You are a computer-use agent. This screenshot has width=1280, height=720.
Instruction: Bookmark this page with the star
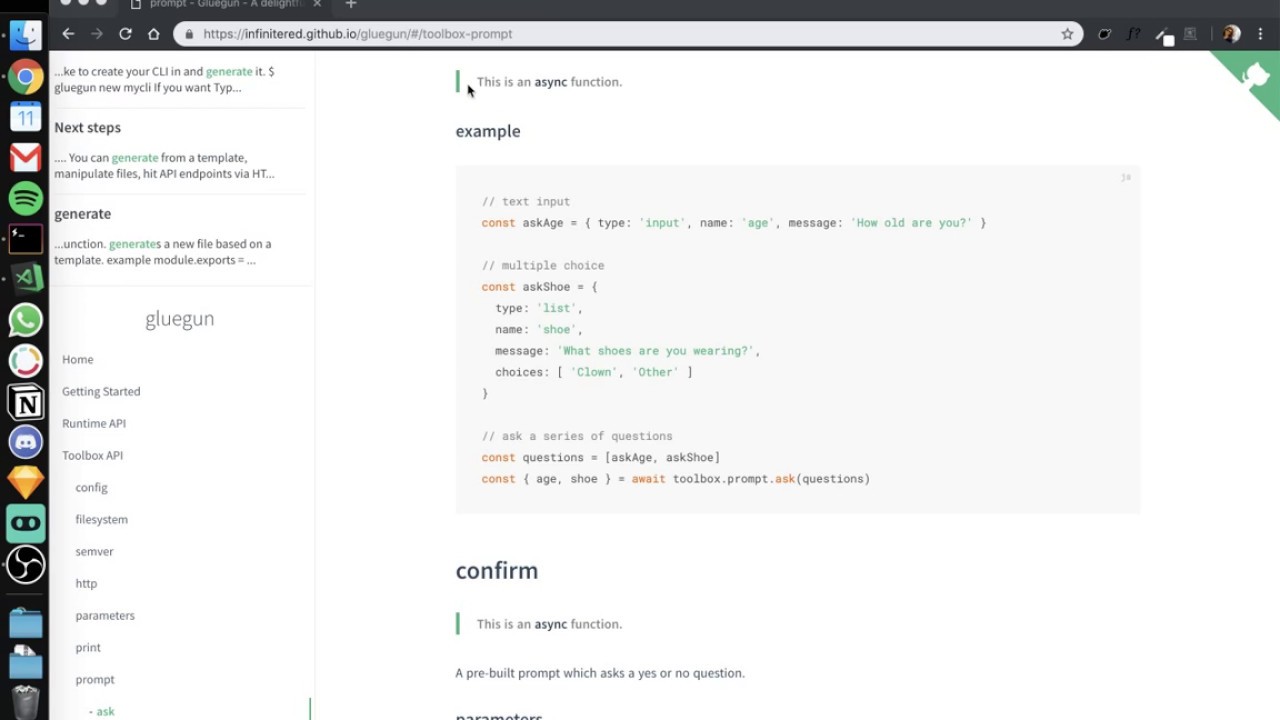[x=1067, y=34]
